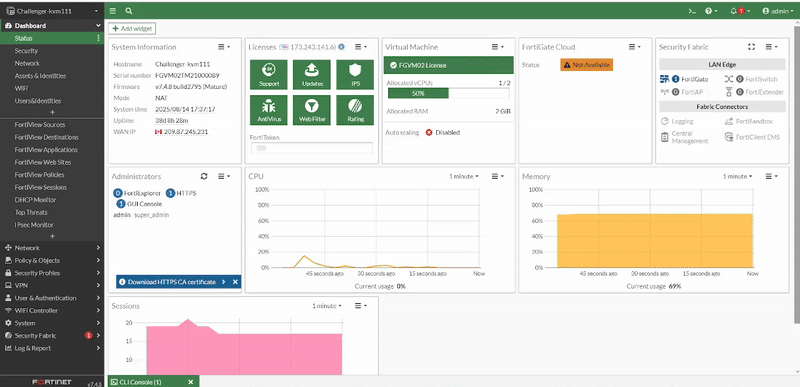800x387 pixels.
Task: Click the Web Filter license tile
Action: point(312,110)
